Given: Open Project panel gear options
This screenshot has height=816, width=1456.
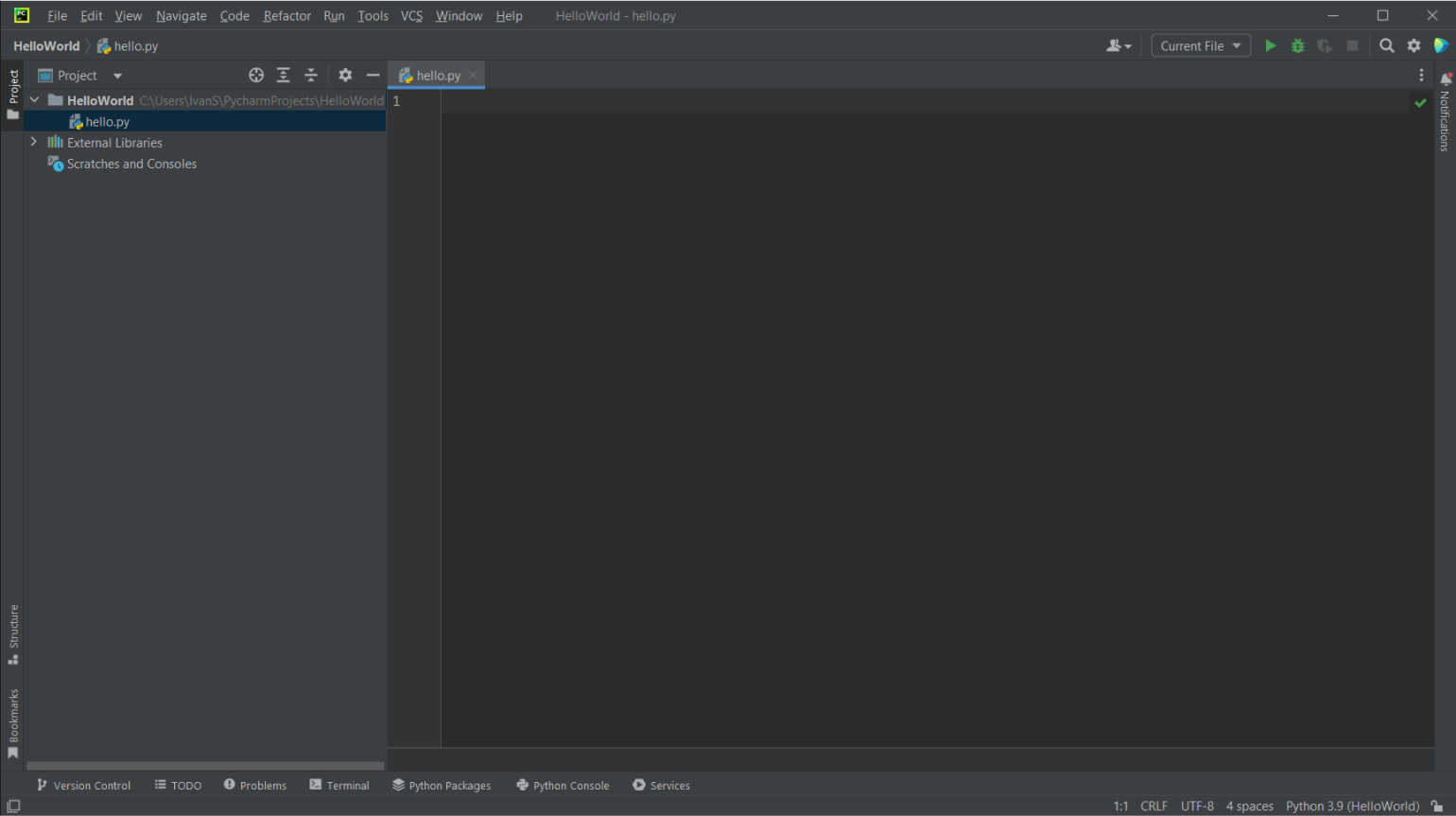Looking at the screenshot, I should click(345, 75).
